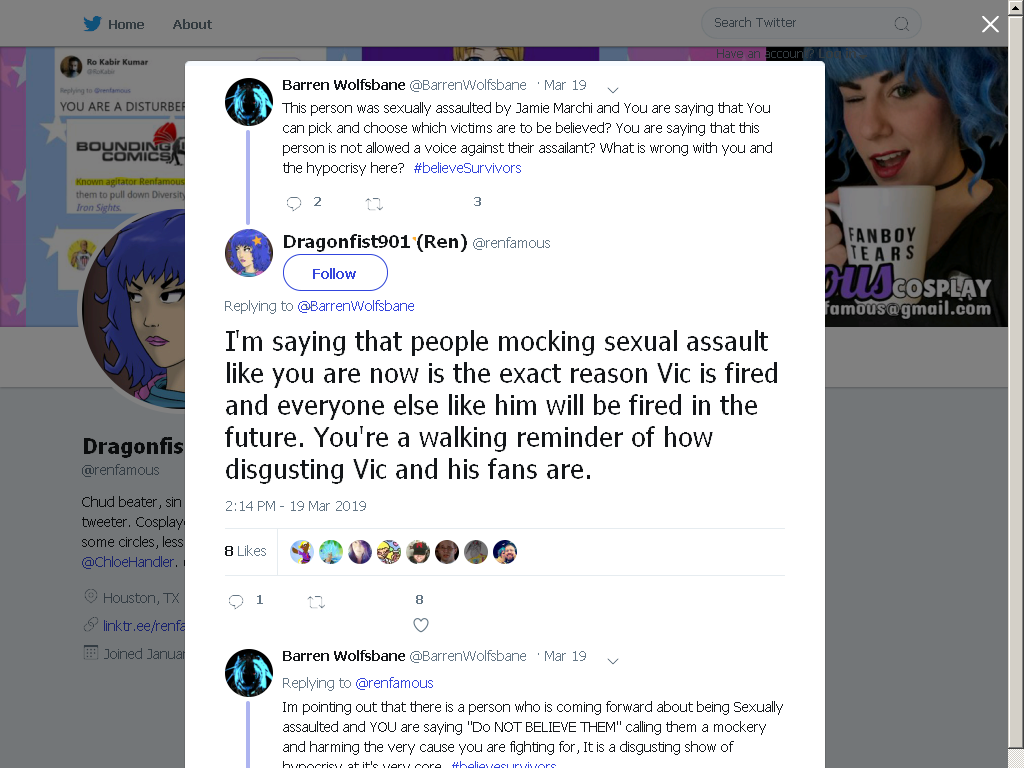
Task: Click the Twitter bird Home icon
Action: [x=92, y=24]
